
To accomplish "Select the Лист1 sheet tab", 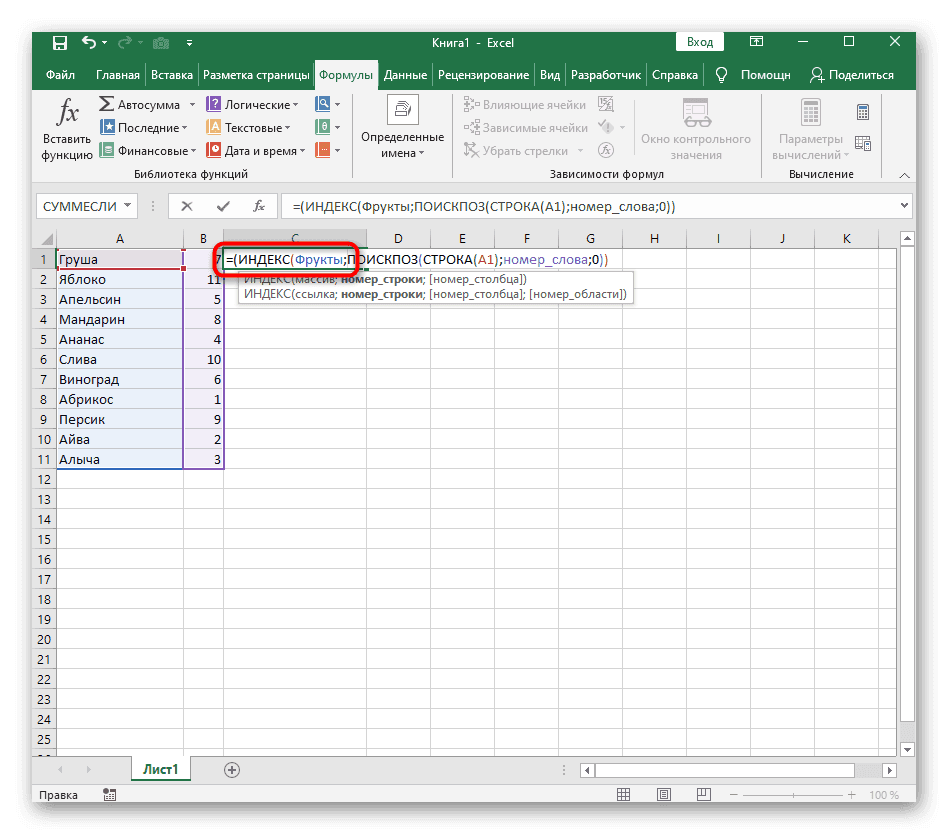I will point(160,769).
